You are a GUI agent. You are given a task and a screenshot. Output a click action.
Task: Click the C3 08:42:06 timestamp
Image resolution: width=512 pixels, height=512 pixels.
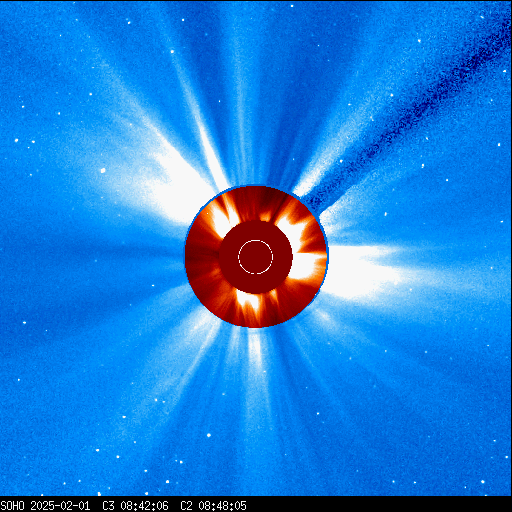point(135,506)
